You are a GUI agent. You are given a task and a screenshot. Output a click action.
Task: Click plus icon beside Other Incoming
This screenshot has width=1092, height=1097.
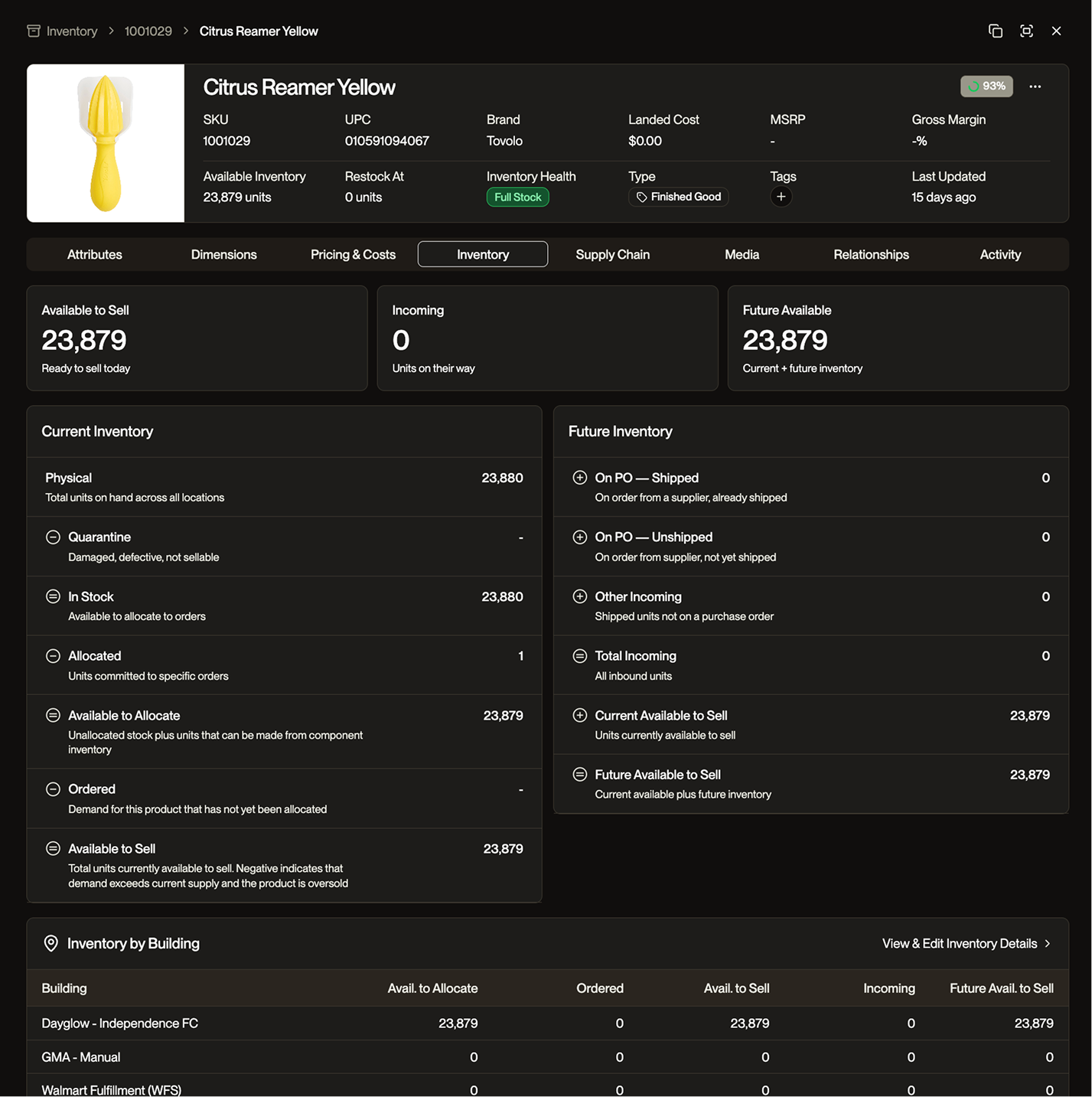pyautogui.click(x=580, y=596)
